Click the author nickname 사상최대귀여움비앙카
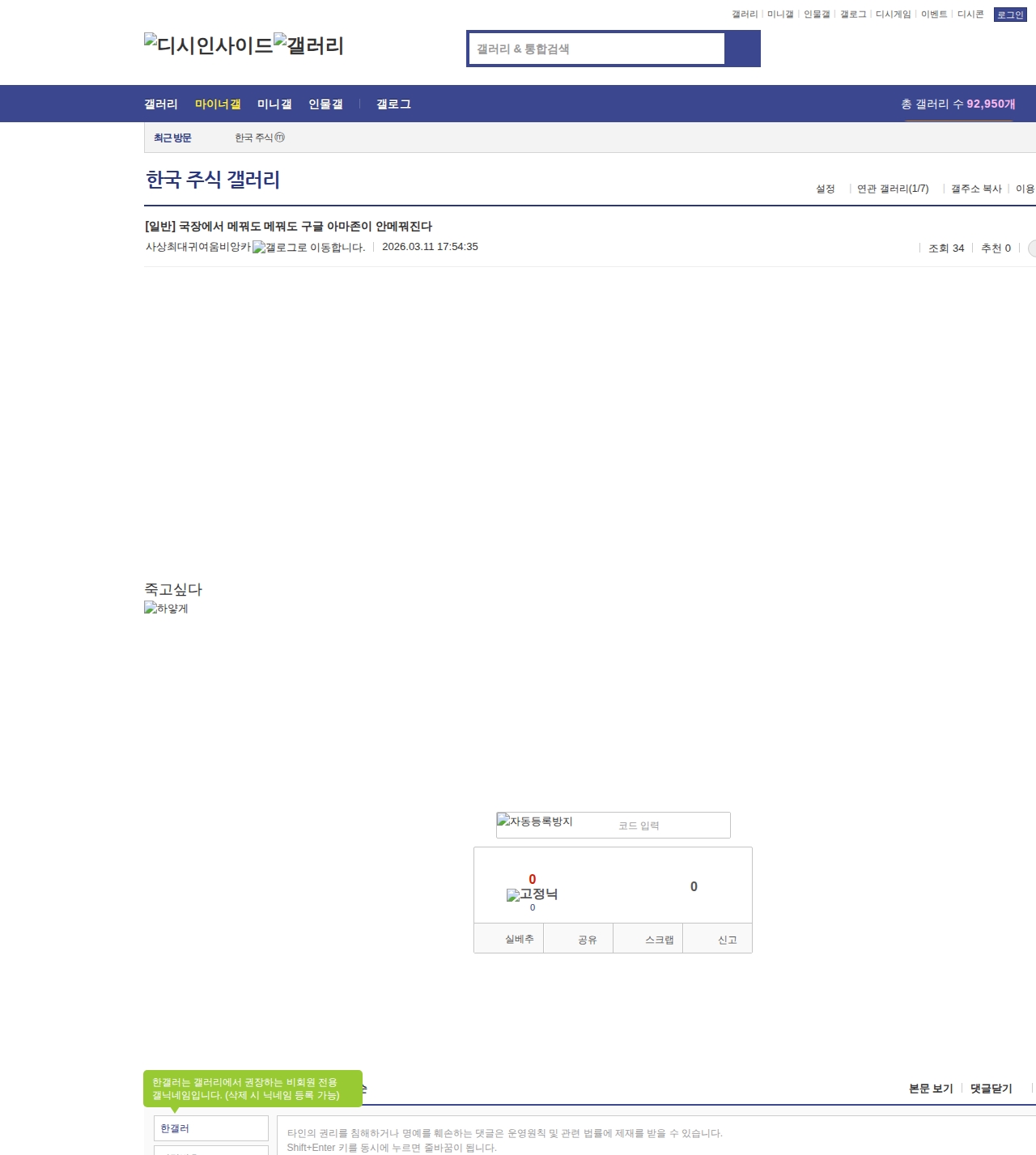Image resolution: width=1036 pixels, height=1155 pixels. coord(198,247)
